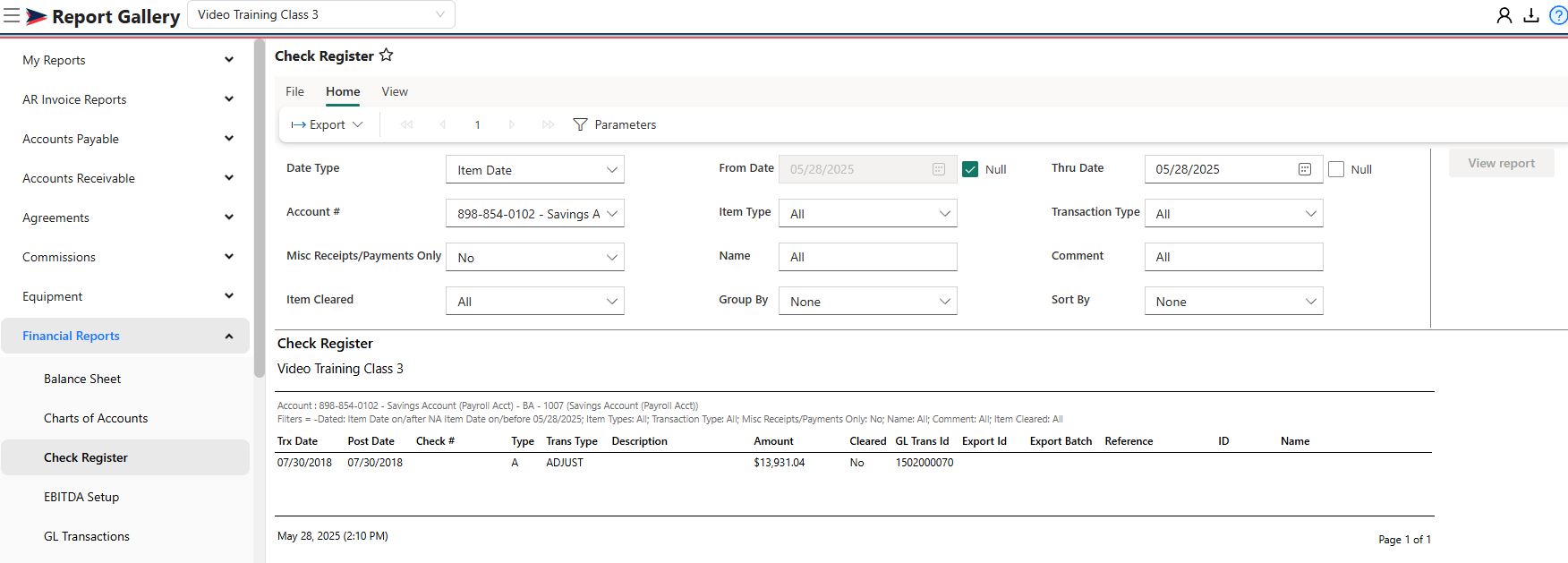Expand My Reports section
This screenshot has height=563, width=1568.
point(125,60)
